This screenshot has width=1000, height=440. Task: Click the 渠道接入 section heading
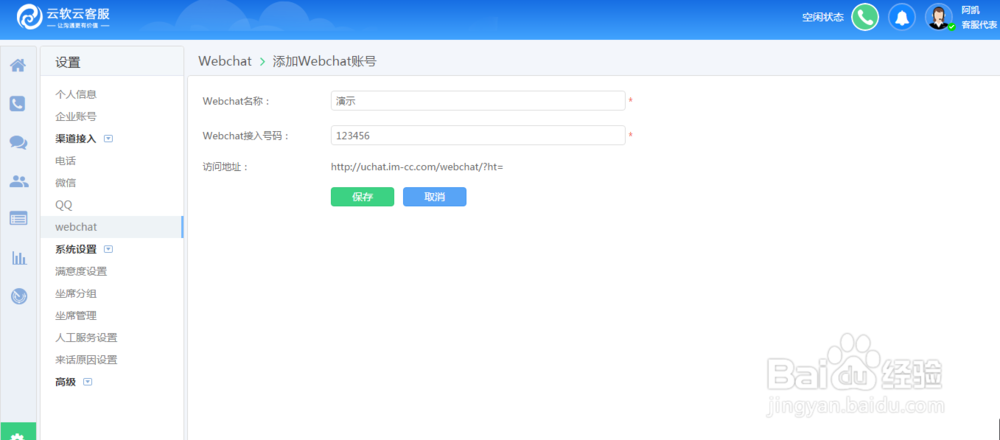tap(76, 138)
